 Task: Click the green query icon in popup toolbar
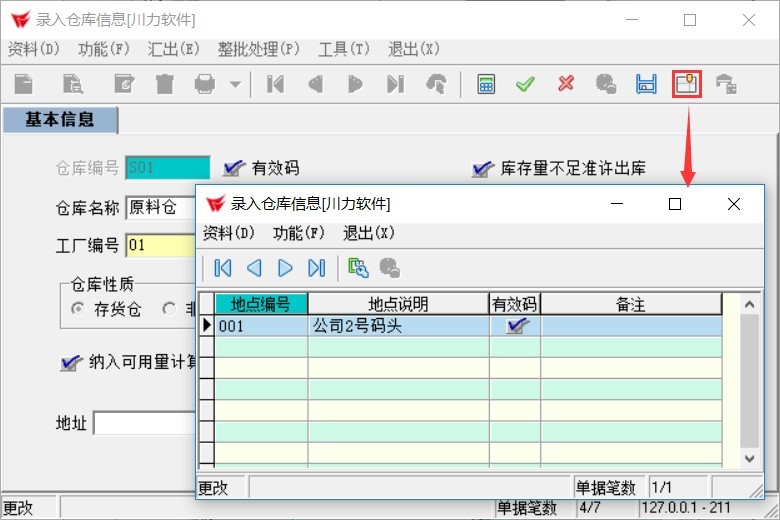click(x=357, y=268)
